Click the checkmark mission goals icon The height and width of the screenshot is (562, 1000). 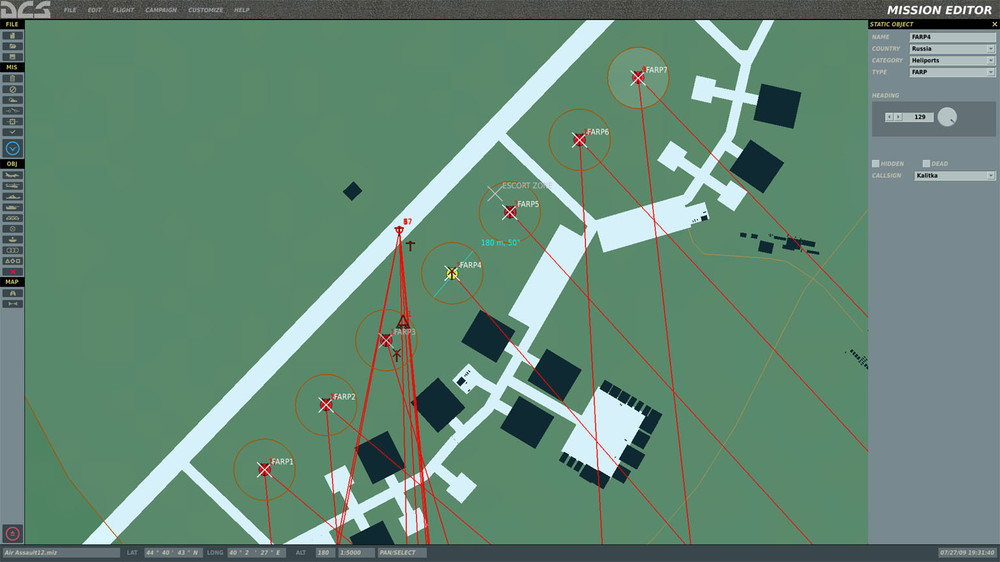12,132
